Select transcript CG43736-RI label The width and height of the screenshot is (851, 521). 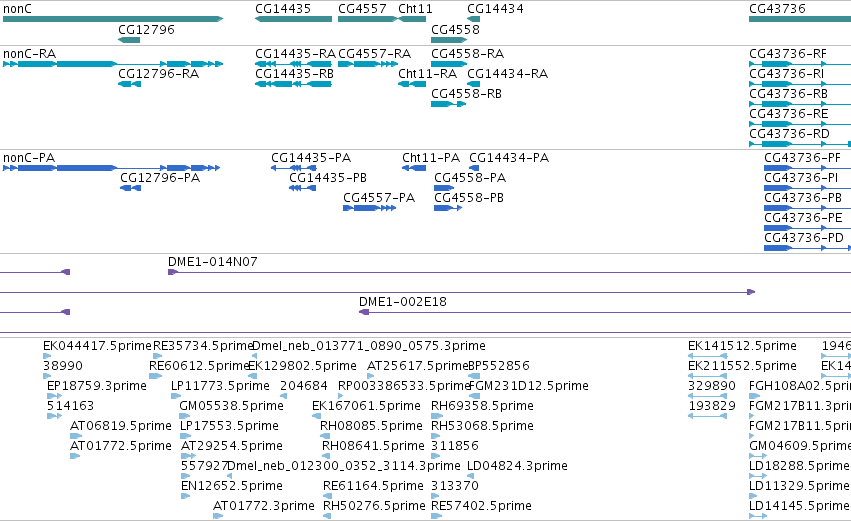[x=786, y=74]
